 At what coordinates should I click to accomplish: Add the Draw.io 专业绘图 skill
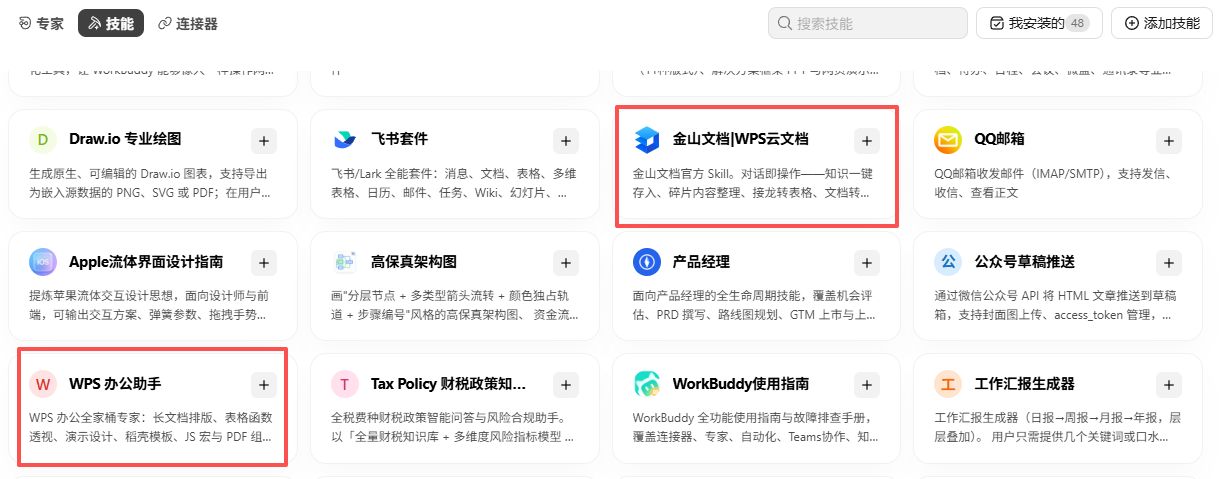(x=264, y=140)
